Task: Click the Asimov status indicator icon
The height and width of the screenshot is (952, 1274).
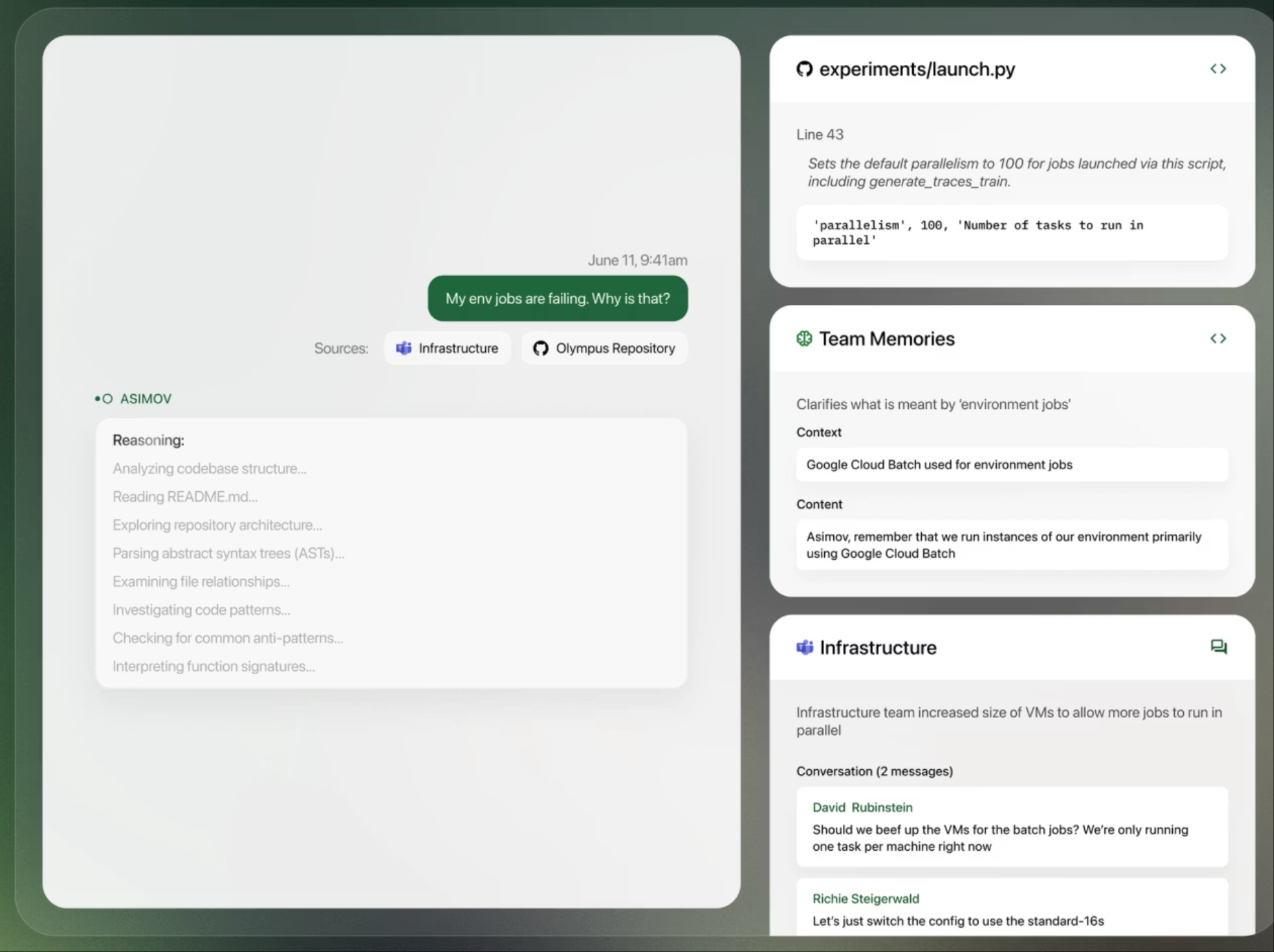Action: [103, 399]
